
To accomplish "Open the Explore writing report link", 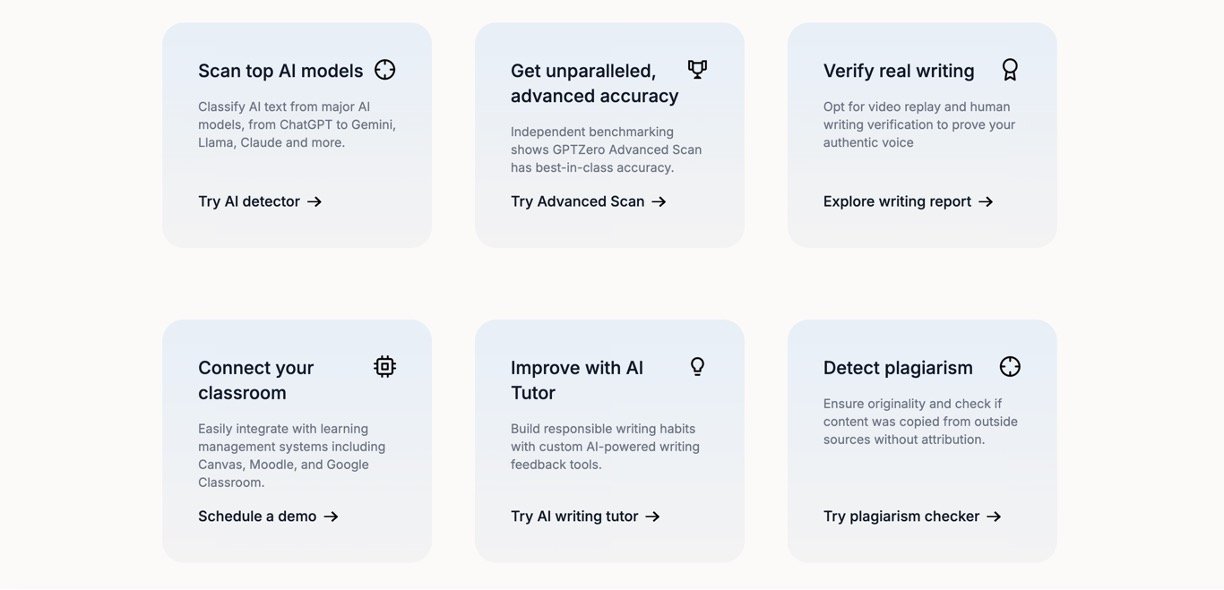I will 908,202.
